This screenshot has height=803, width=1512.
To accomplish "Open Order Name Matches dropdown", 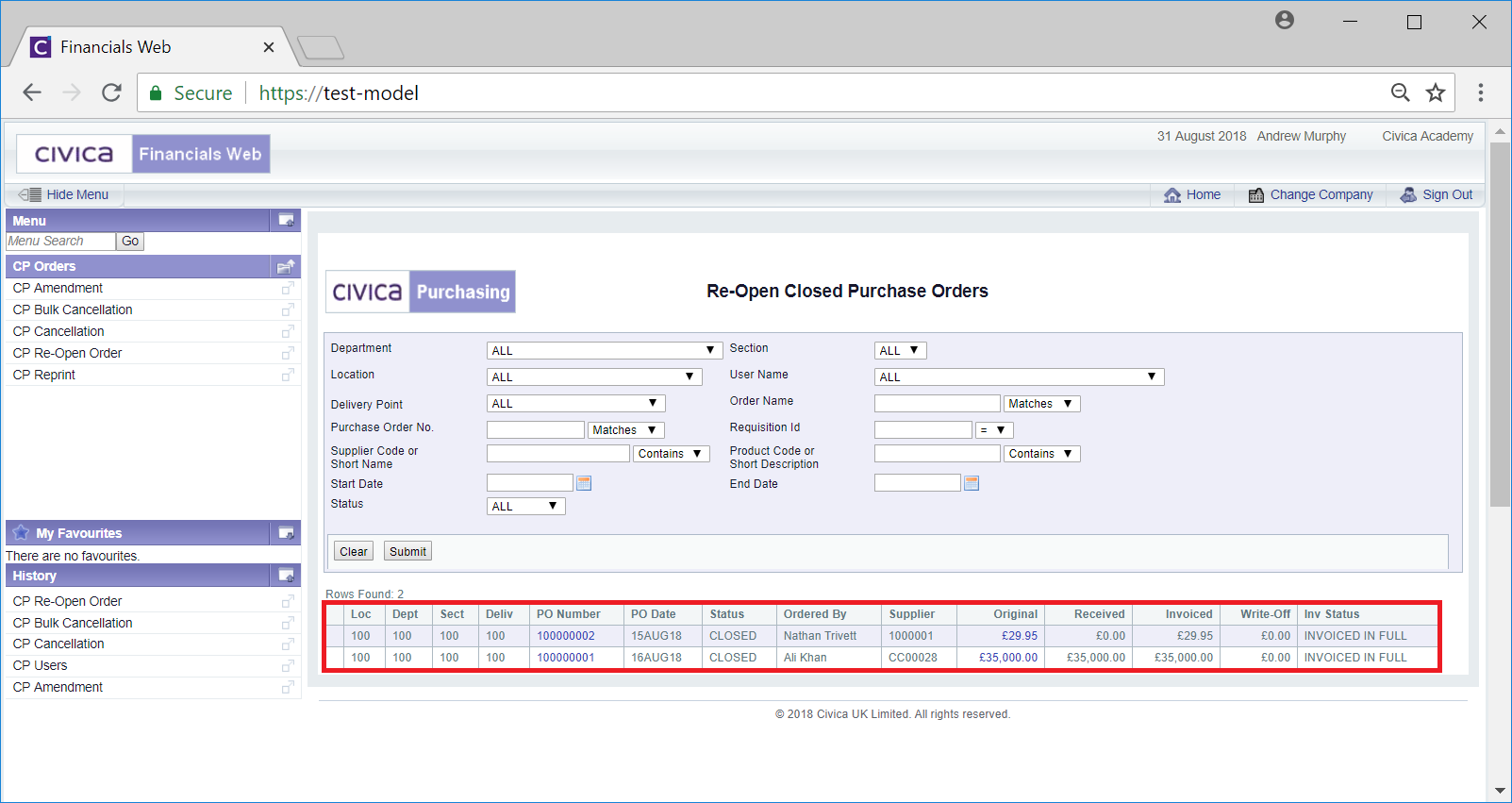I will tap(1041, 403).
